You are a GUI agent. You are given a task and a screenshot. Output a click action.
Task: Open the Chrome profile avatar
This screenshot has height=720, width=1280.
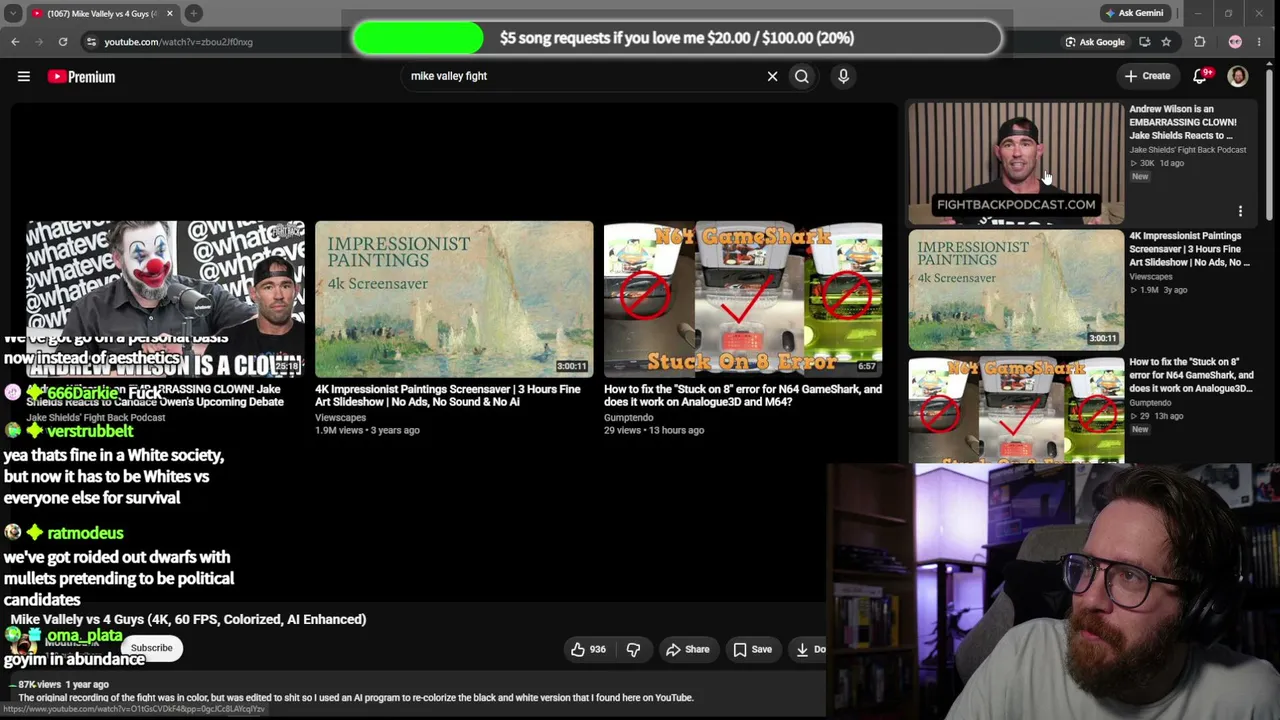point(1235,42)
